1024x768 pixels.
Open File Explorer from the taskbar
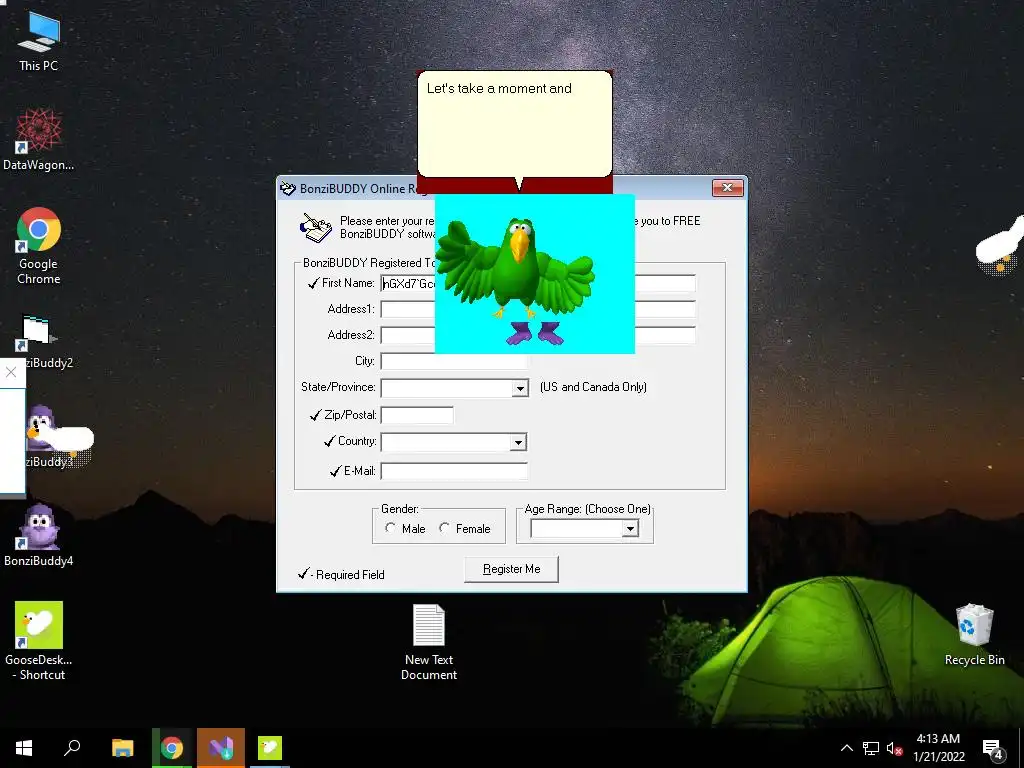122,748
